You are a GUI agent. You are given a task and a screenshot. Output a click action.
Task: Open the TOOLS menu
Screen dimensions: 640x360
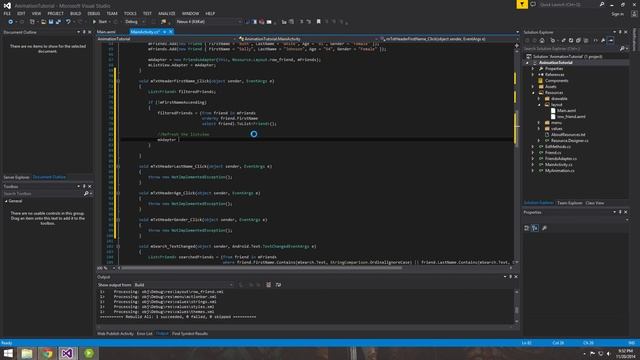click(x=130, y=13)
